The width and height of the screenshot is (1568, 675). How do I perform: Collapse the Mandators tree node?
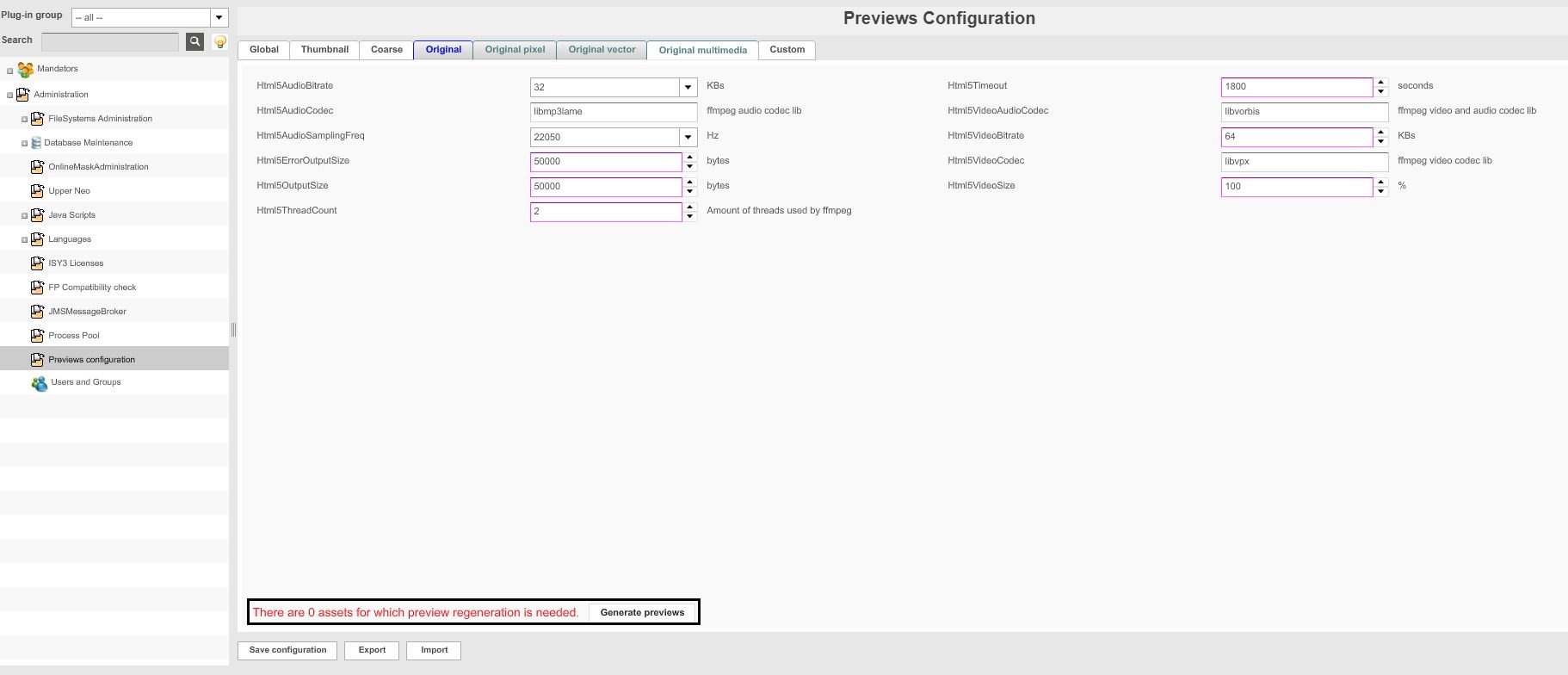(10, 71)
